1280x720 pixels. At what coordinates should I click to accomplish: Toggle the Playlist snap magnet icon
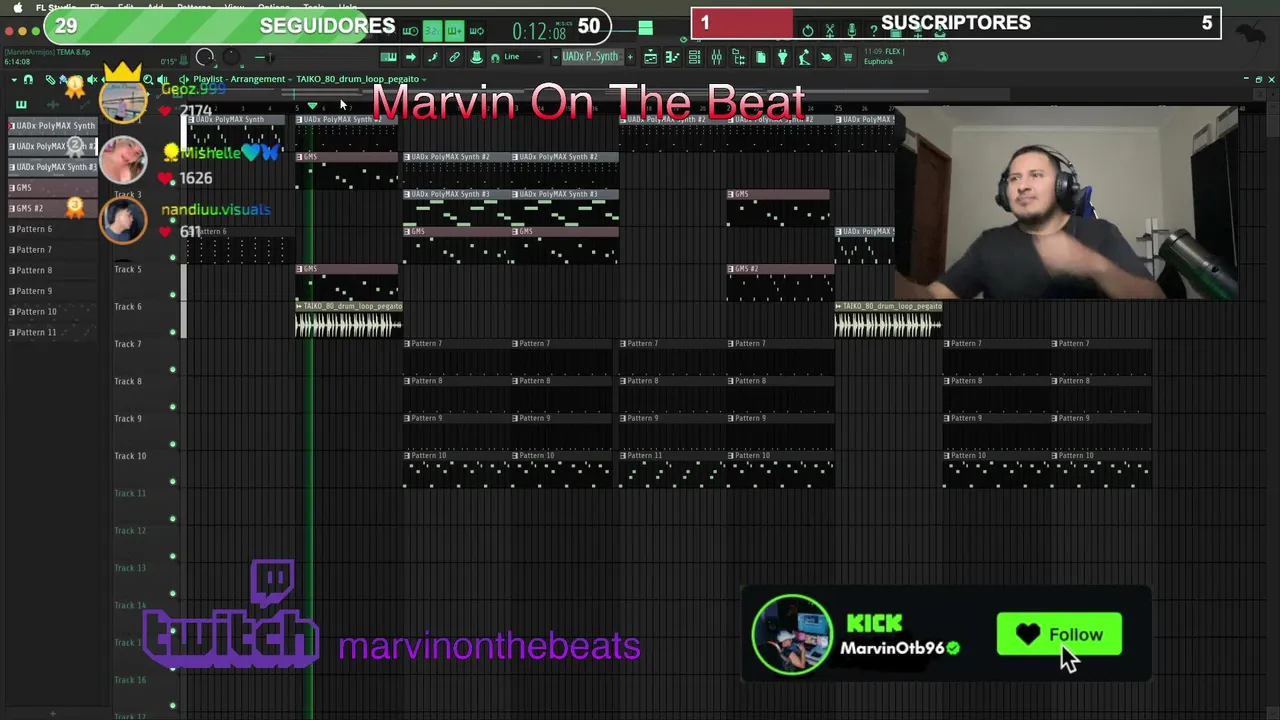[x=28, y=79]
